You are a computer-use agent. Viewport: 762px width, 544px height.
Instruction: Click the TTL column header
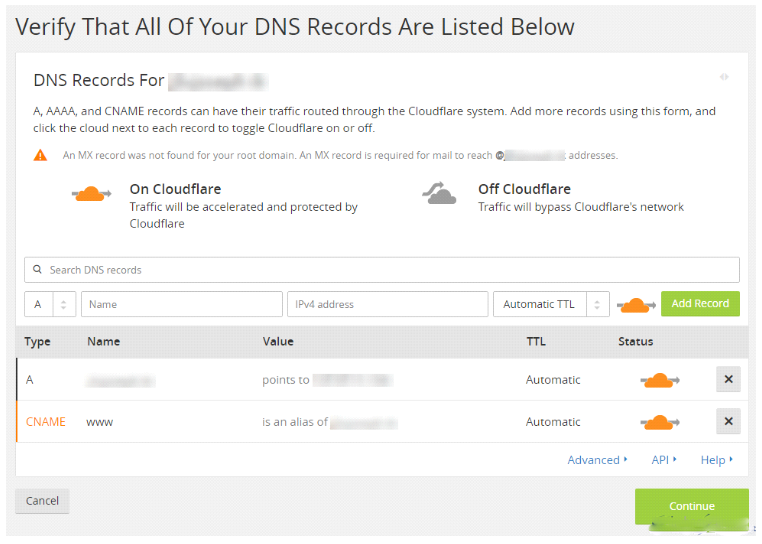pos(536,342)
